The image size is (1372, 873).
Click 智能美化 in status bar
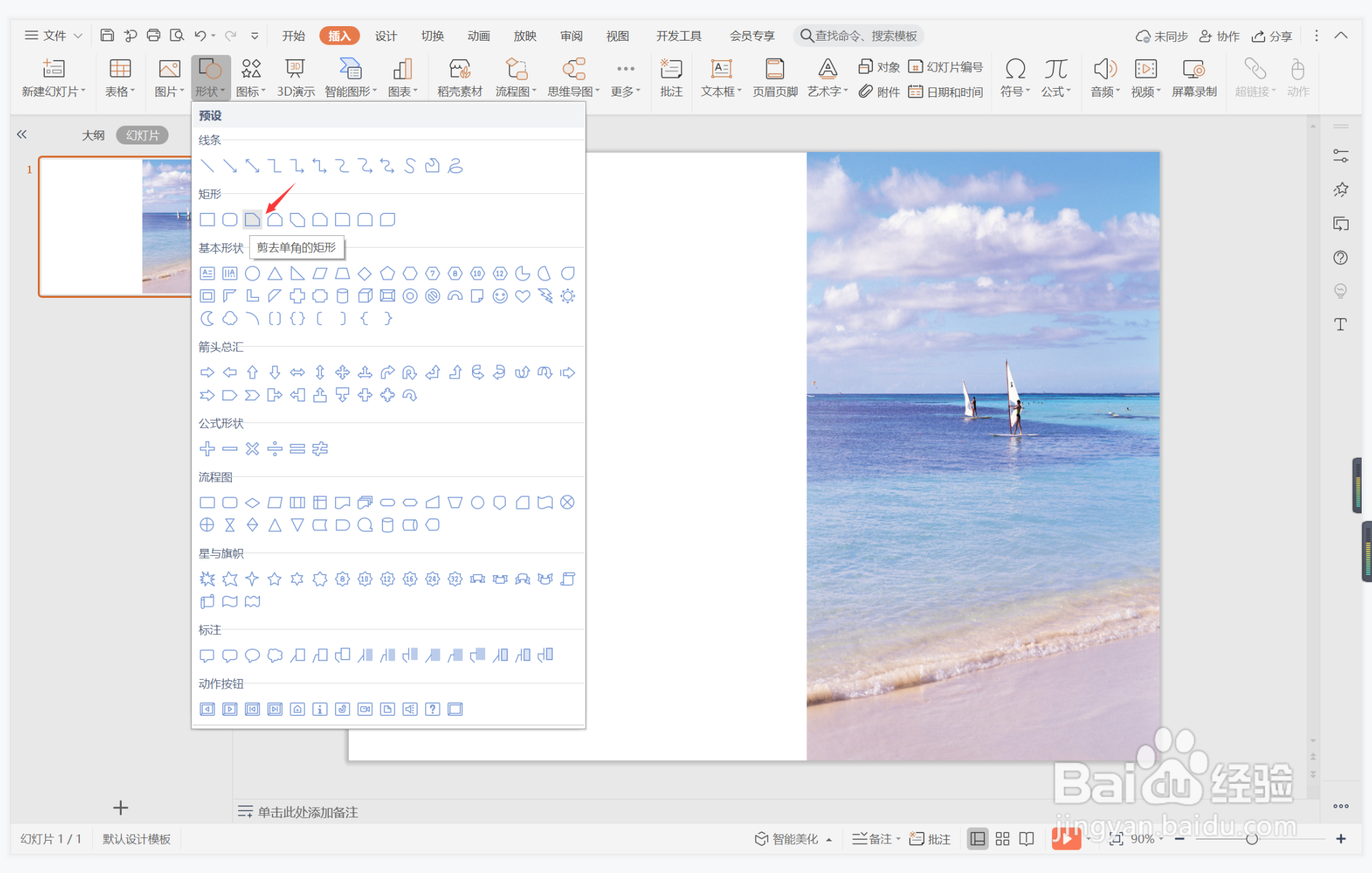(x=793, y=839)
